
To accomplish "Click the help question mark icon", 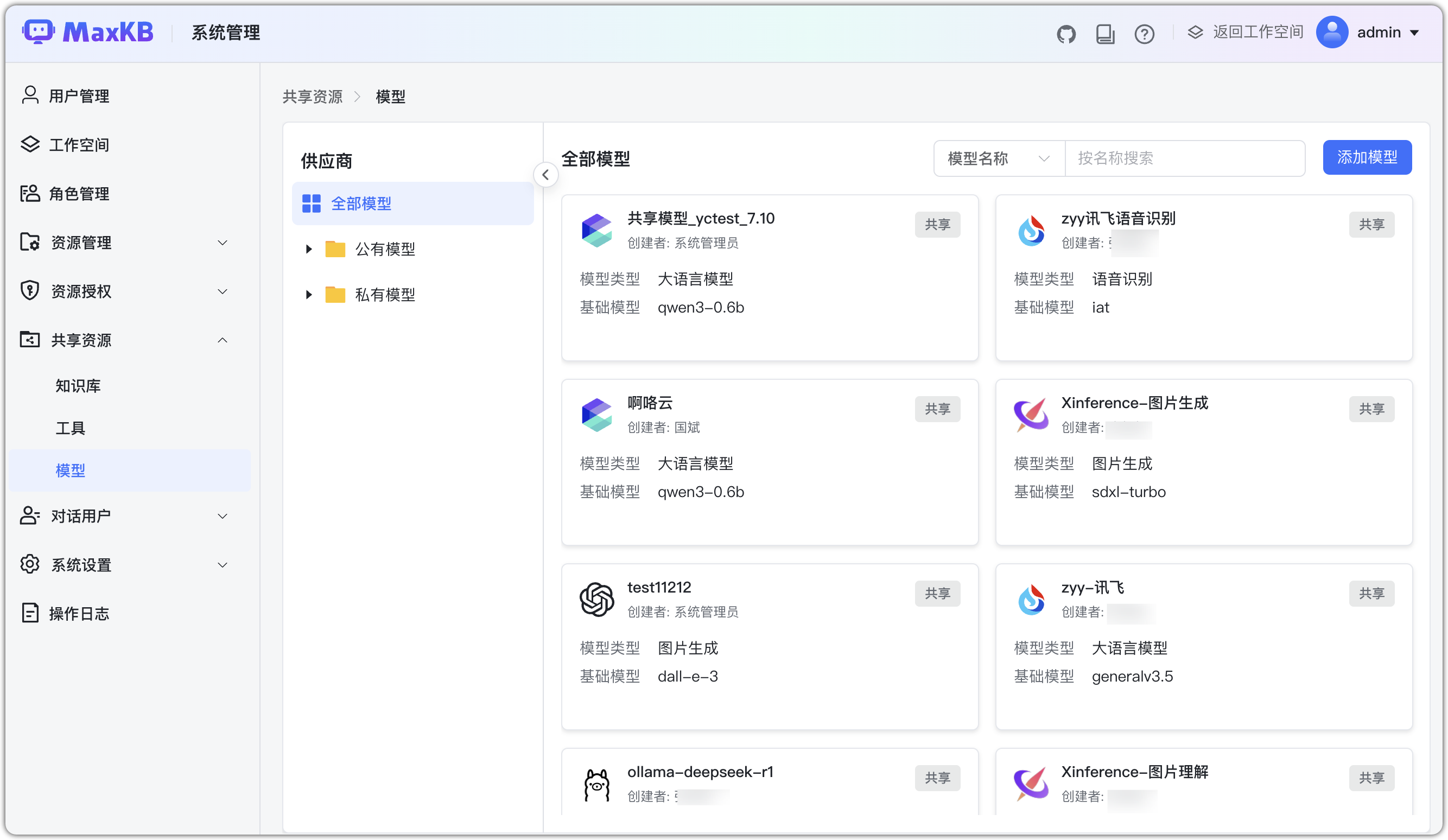I will pos(1144,34).
